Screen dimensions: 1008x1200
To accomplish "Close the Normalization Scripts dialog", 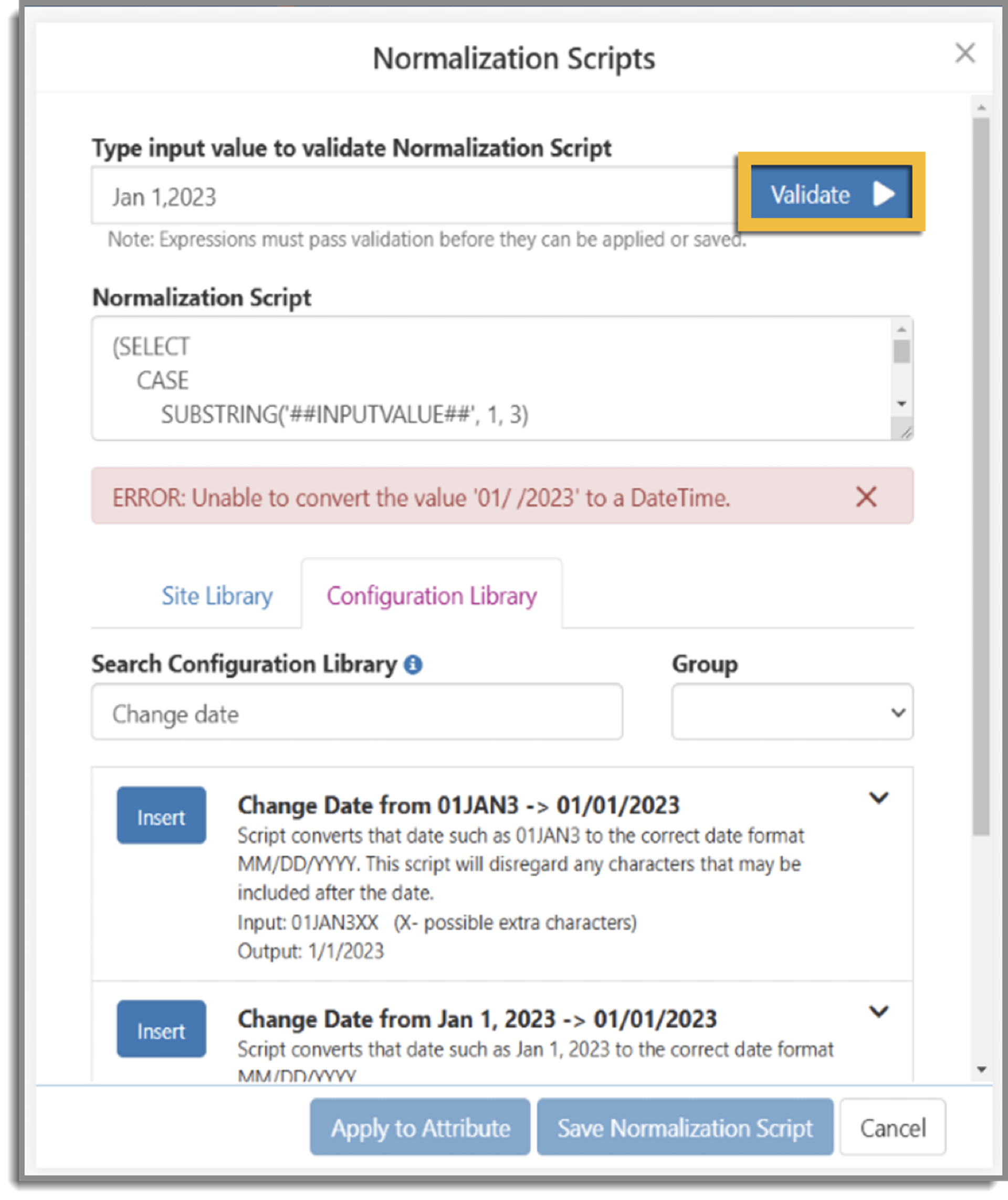I will [x=965, y=53].
